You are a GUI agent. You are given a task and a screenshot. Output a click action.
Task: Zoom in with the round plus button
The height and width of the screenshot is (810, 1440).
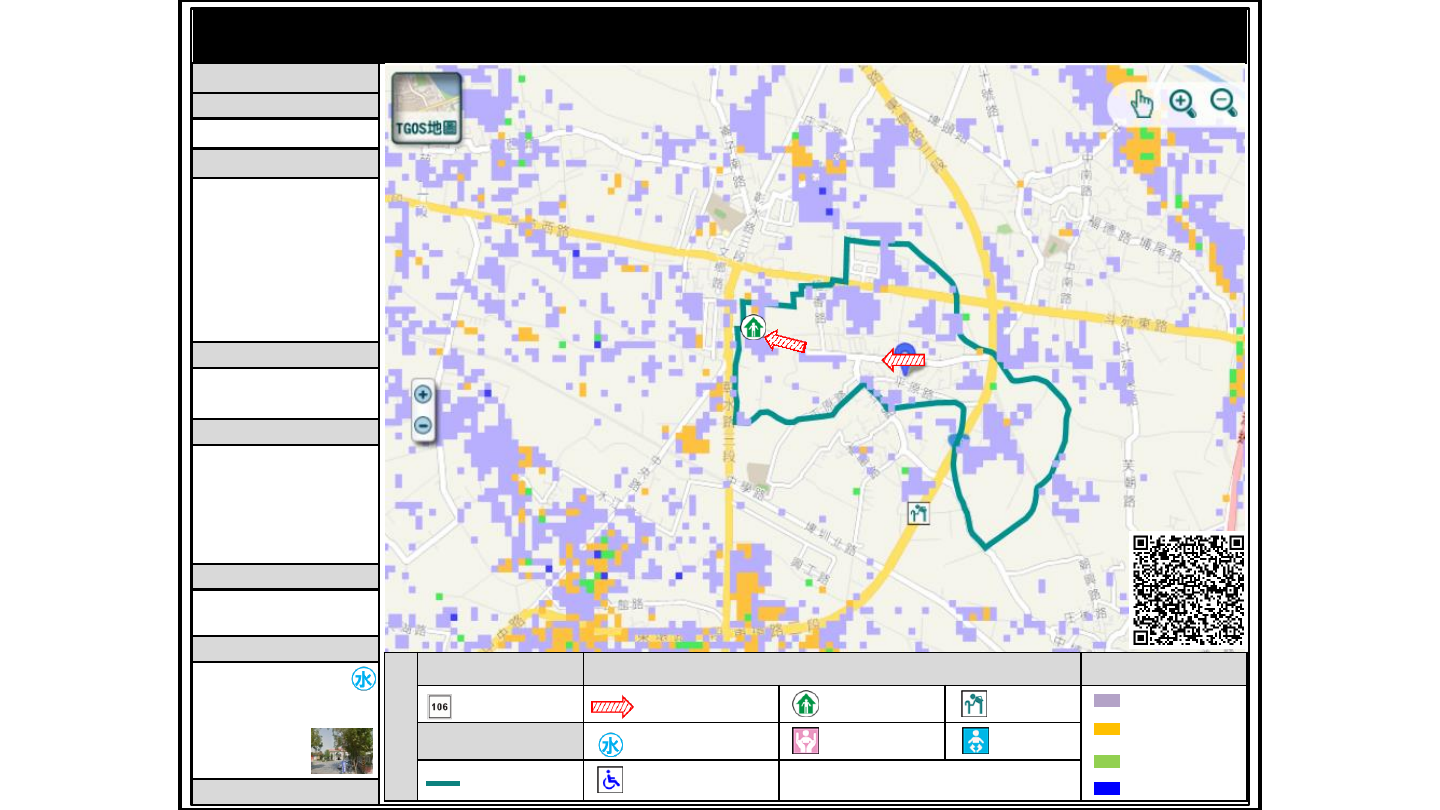tap(423, 395)
